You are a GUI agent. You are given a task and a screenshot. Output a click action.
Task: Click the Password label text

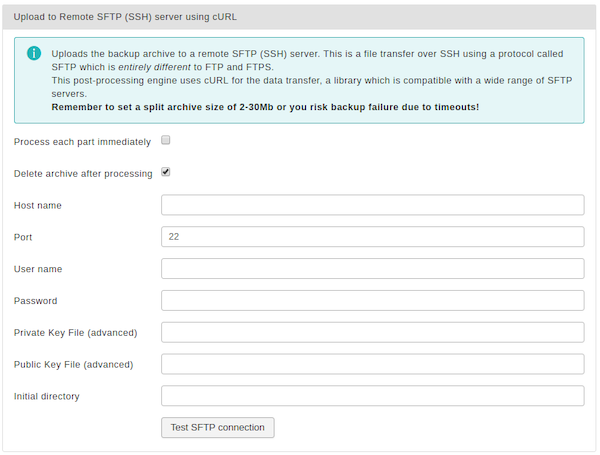click(x=36, y=300)
